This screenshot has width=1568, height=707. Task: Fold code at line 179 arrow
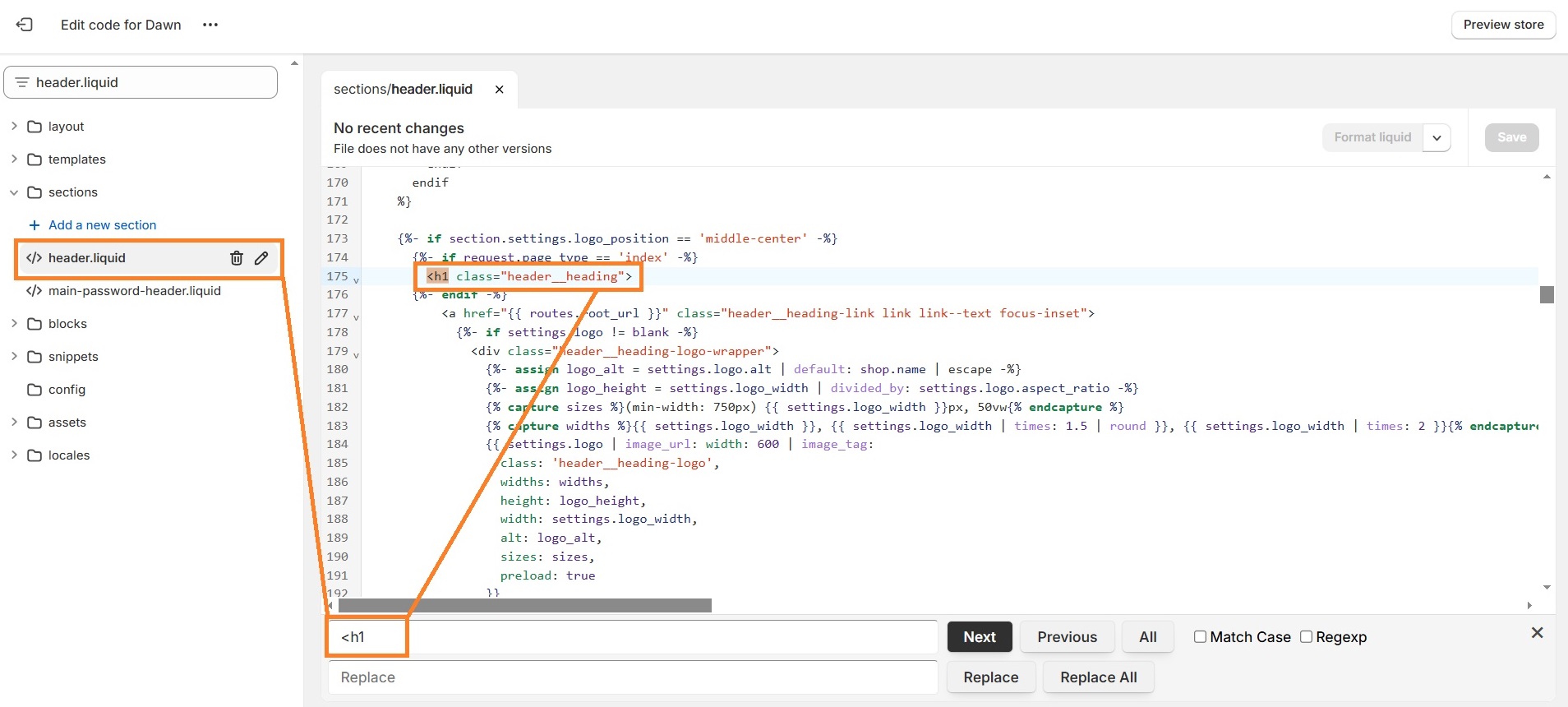(x=356, y=354)
